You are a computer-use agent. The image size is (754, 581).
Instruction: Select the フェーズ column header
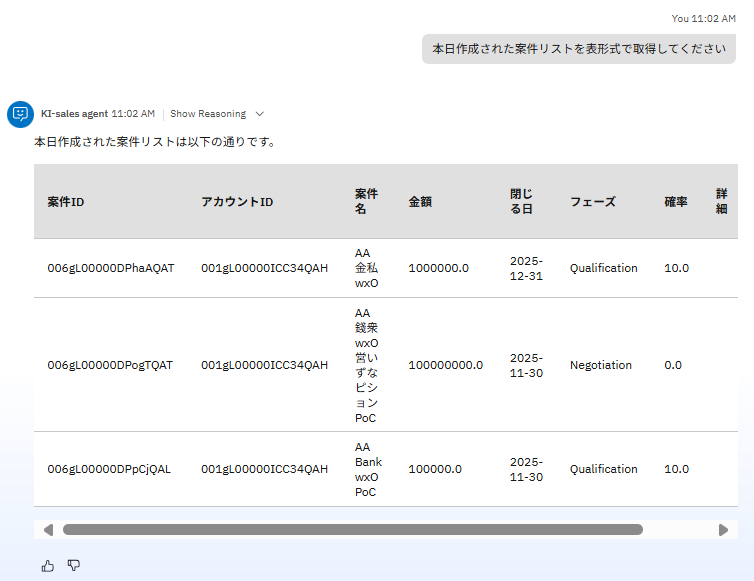coord(593,202)
